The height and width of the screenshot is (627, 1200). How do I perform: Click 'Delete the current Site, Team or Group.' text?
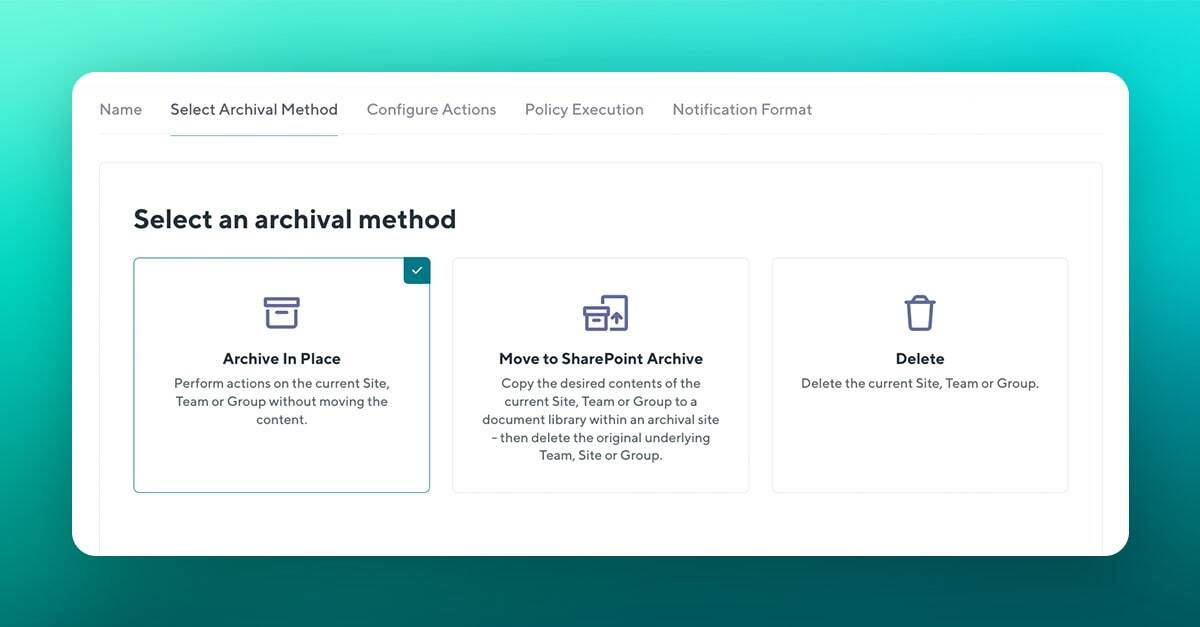(x=920, y=384)
